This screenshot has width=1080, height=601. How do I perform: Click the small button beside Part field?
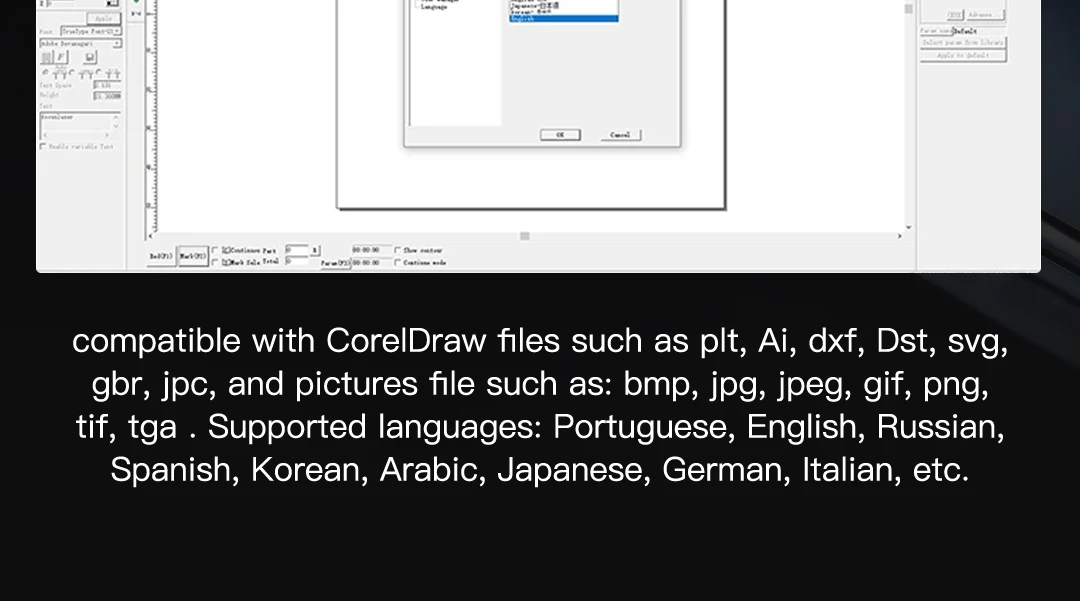coord(315,250)
